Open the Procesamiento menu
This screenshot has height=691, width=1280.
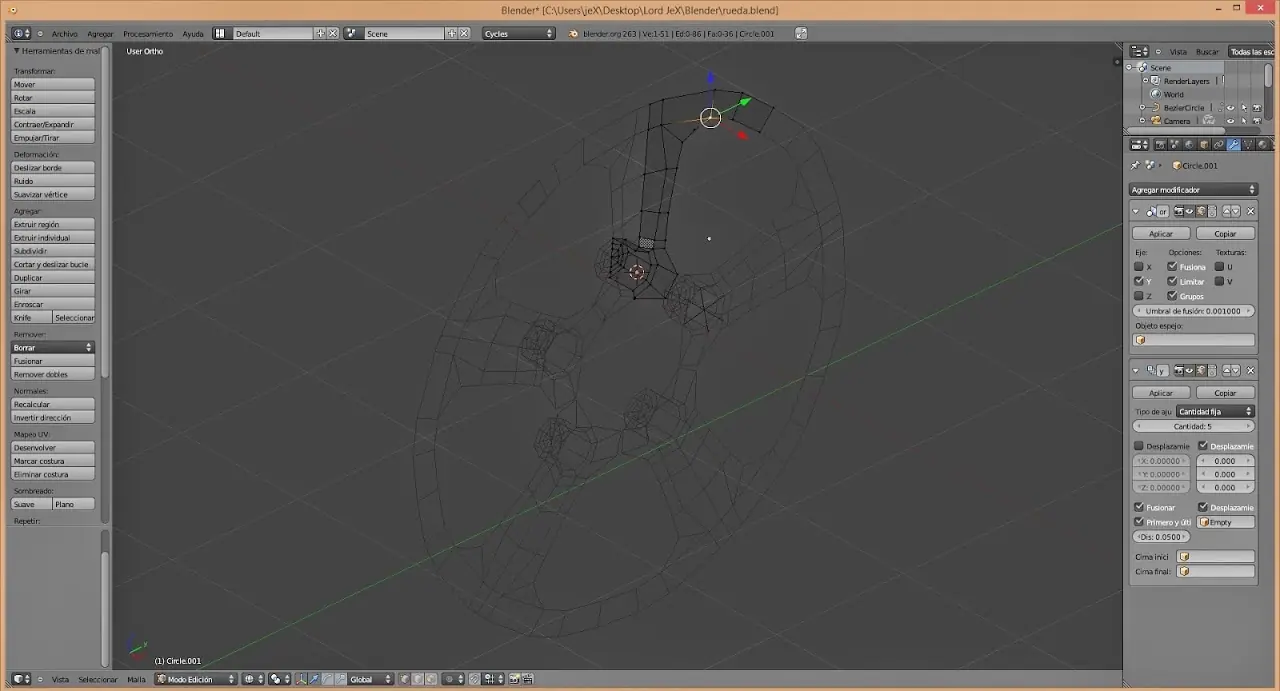tap(148, 33)
